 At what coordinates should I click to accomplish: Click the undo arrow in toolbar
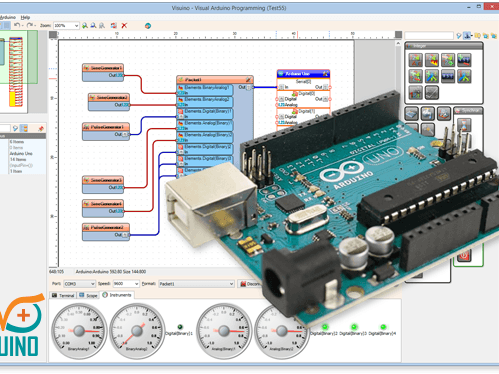click(17, 25)
